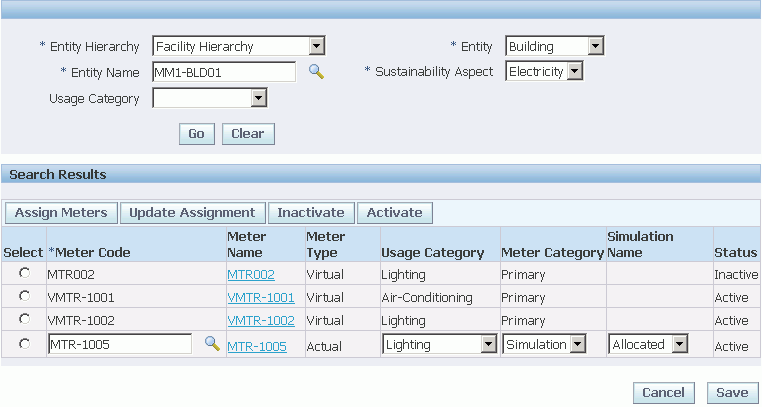Click the Go button
Viewport: 762px width, 407px height.
197,134
